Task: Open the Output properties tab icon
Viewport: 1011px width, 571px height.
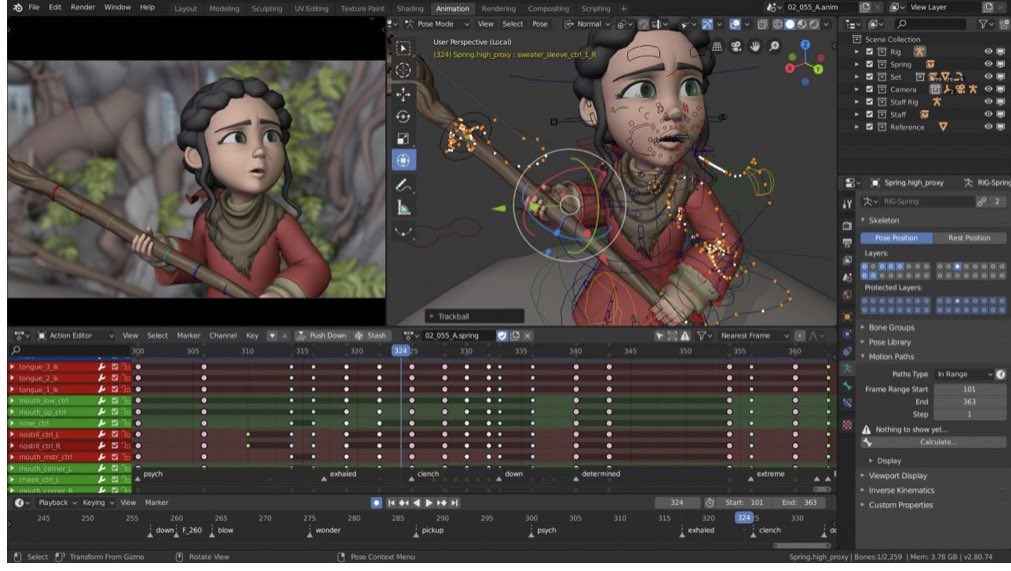Action: tap(847, 243)
